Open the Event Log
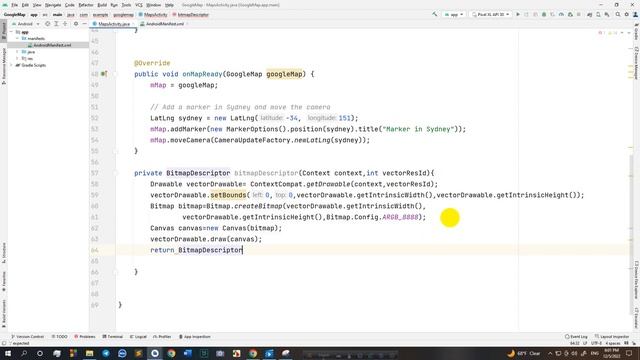The image size is (640, 360). pyautogui.click(x=576, y=337)
